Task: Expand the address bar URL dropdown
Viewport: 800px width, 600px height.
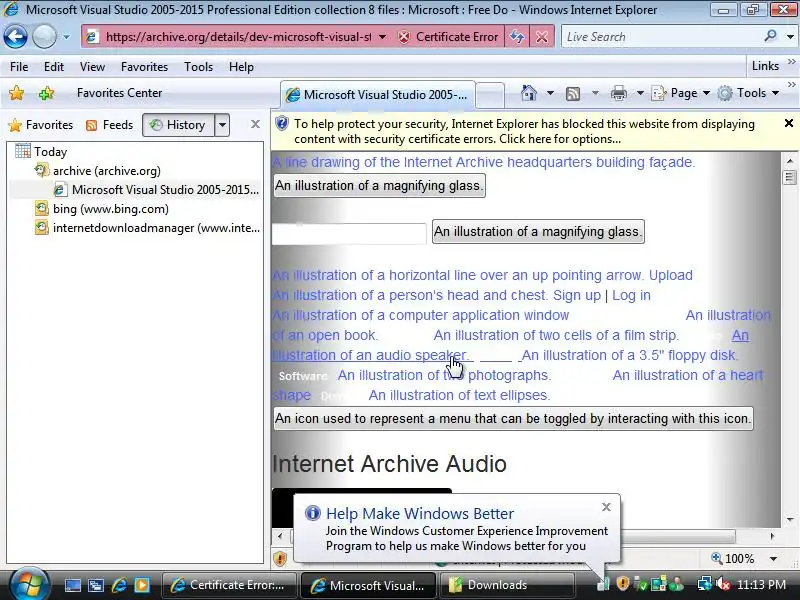Action: click(382, 37)
